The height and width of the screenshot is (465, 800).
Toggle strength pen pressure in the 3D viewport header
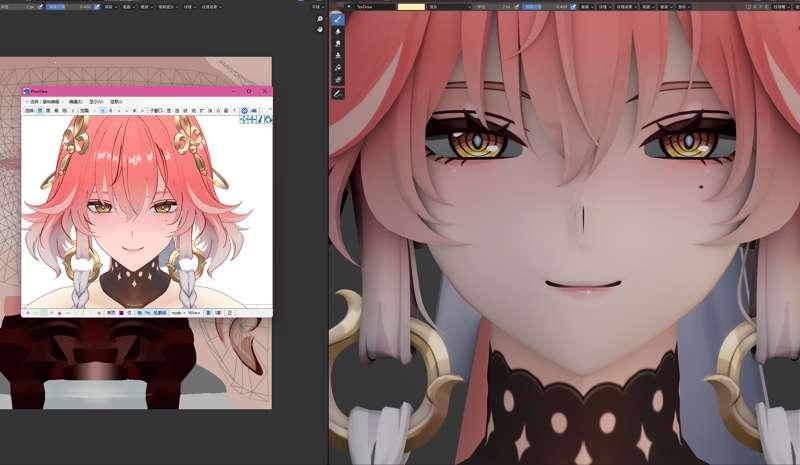click(573, 7)
